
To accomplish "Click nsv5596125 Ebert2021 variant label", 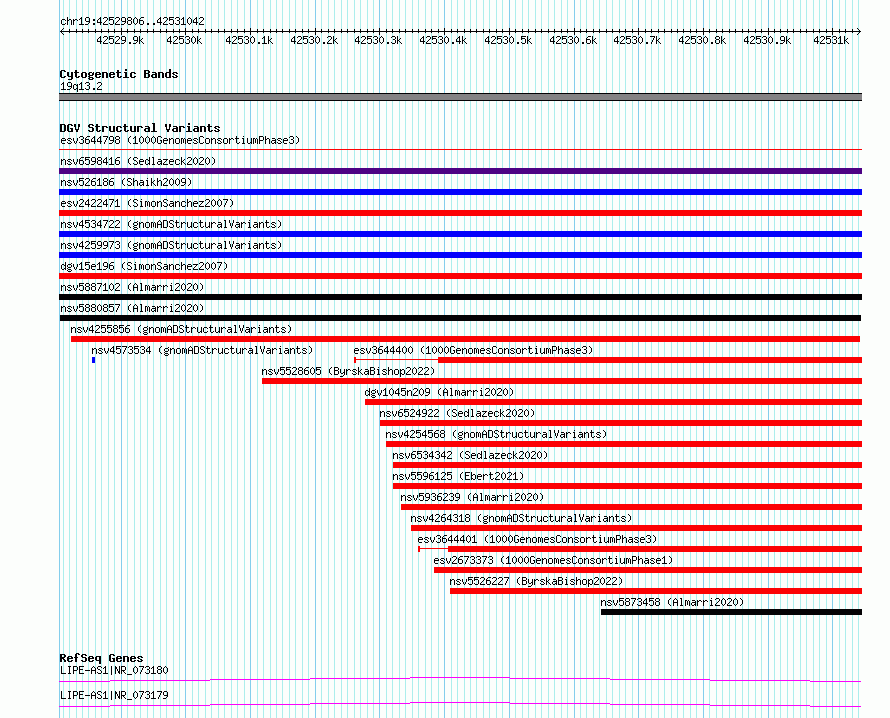I will [x=458, y=476].
